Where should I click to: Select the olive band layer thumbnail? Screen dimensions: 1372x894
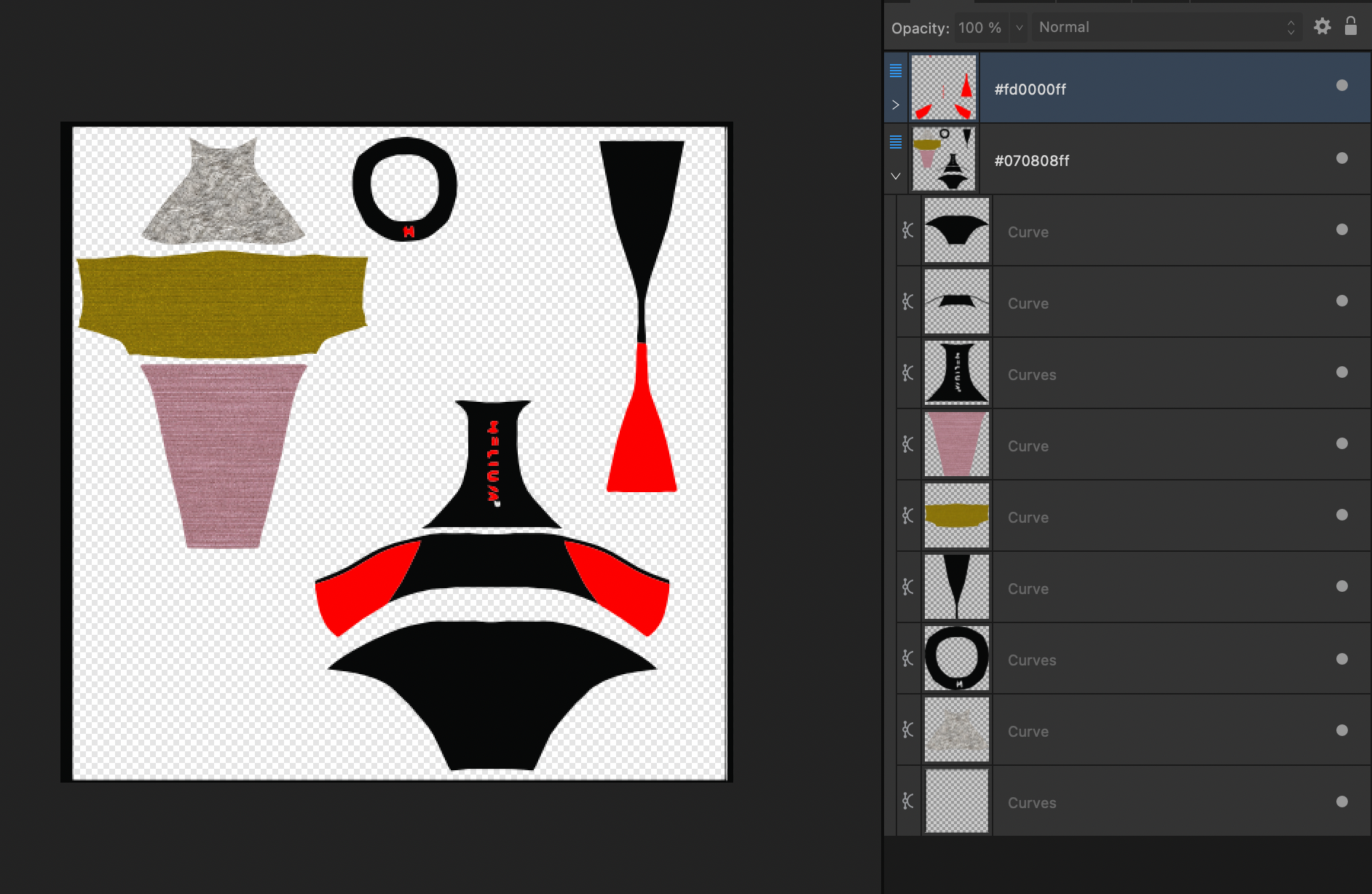click(957, 515)
